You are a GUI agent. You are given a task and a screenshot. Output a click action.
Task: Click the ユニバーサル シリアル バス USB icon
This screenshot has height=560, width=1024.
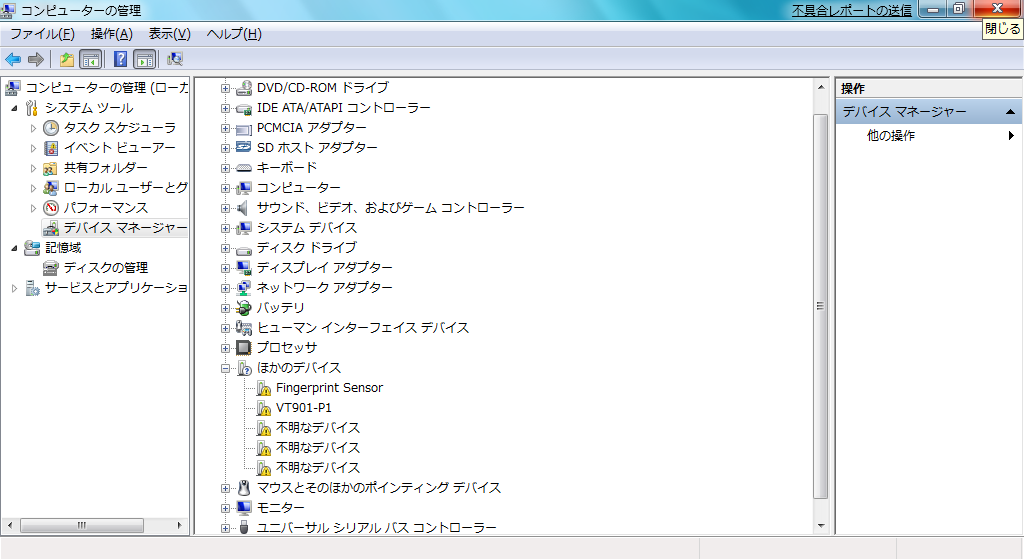click(244, 527)
